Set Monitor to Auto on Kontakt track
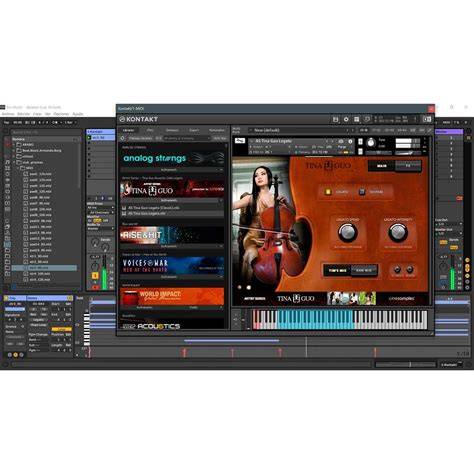474x474 pixels. [x=97, y=221]
